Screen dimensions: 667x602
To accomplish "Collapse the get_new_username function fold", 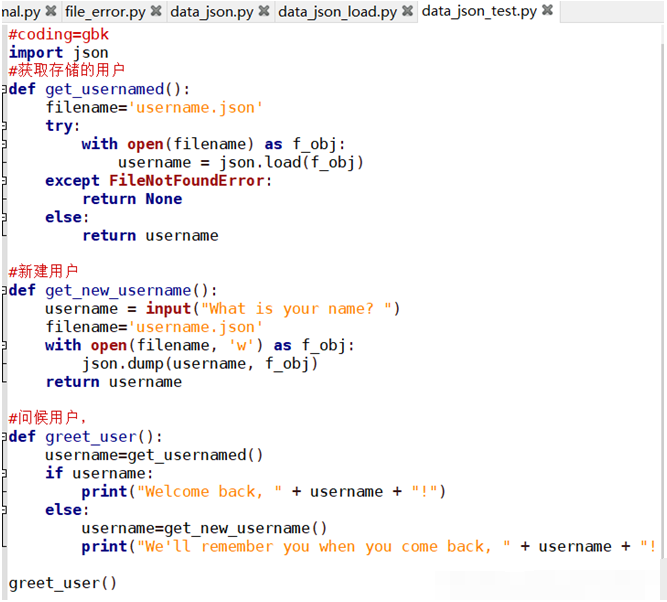I will [4, 290].
